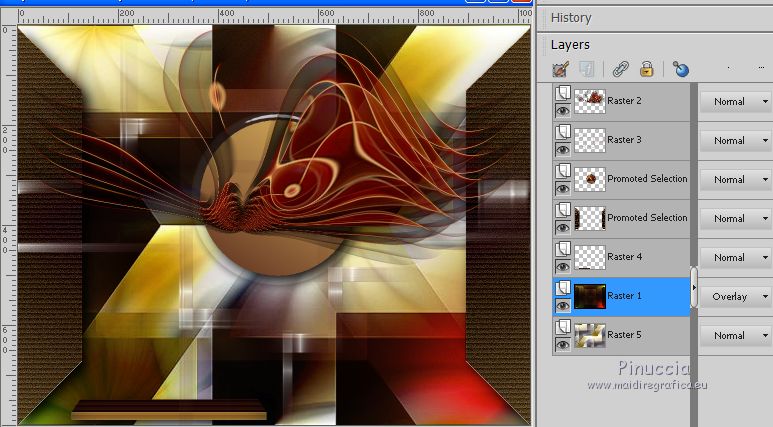773x427 pixels.
Task: Open blend dropdown of Promoted Selection above Raster 4
Action: click(x=736, y=218)
